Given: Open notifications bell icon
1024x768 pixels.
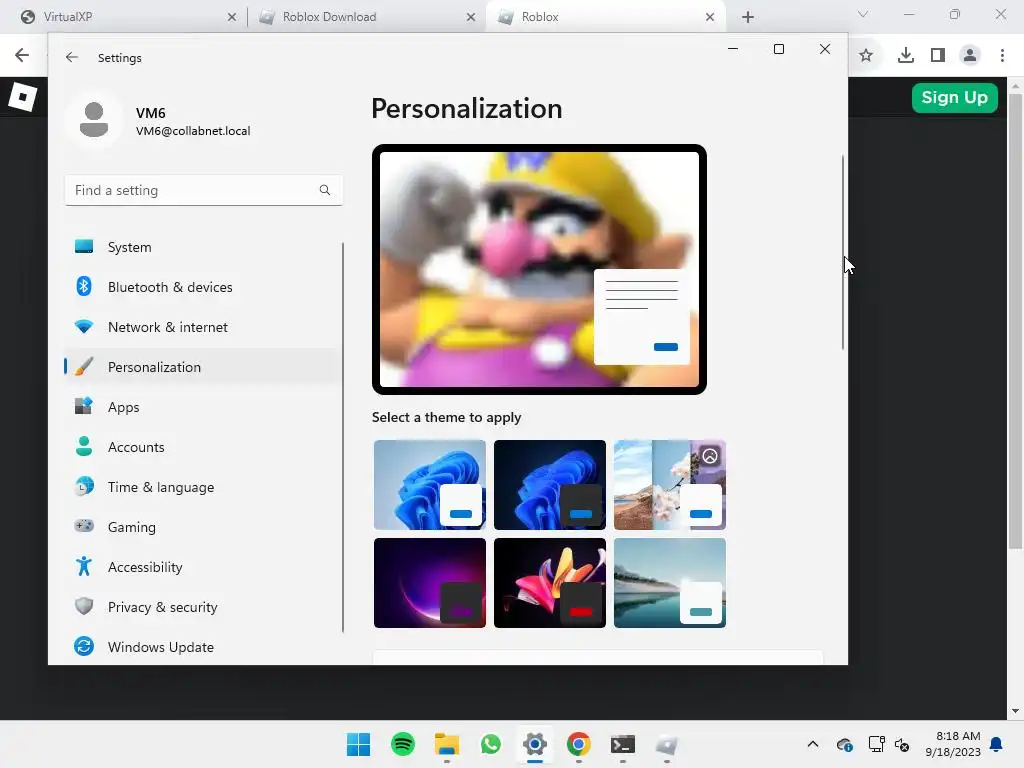Looking at the screenshot, I should point(996,744).
